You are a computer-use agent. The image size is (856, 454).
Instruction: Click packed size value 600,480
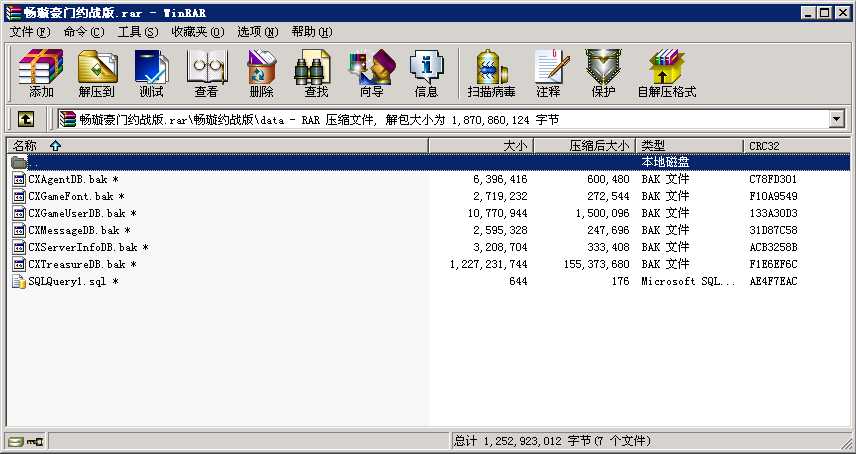[608, 179]
